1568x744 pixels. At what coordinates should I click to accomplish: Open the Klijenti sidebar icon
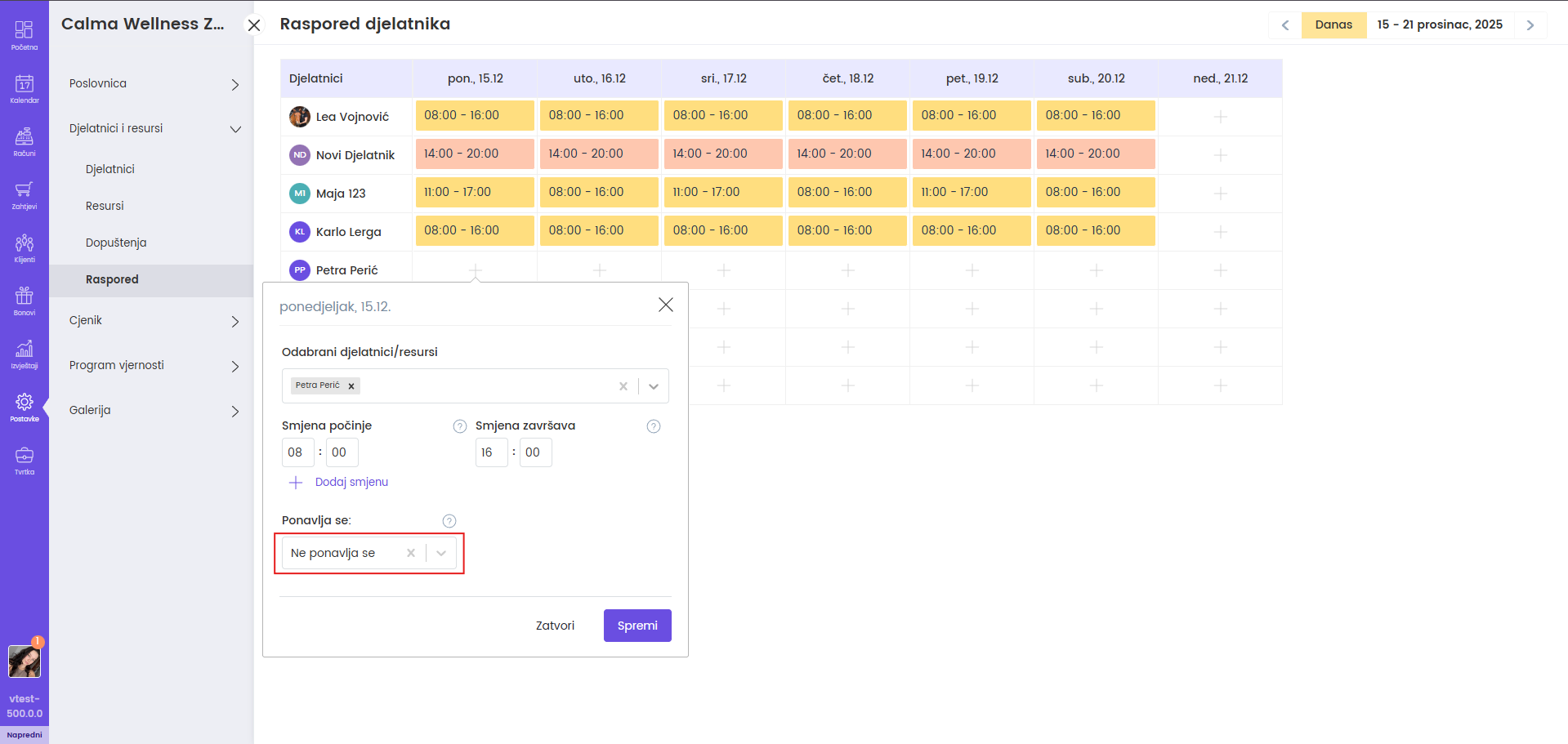(x=25, y=247)
